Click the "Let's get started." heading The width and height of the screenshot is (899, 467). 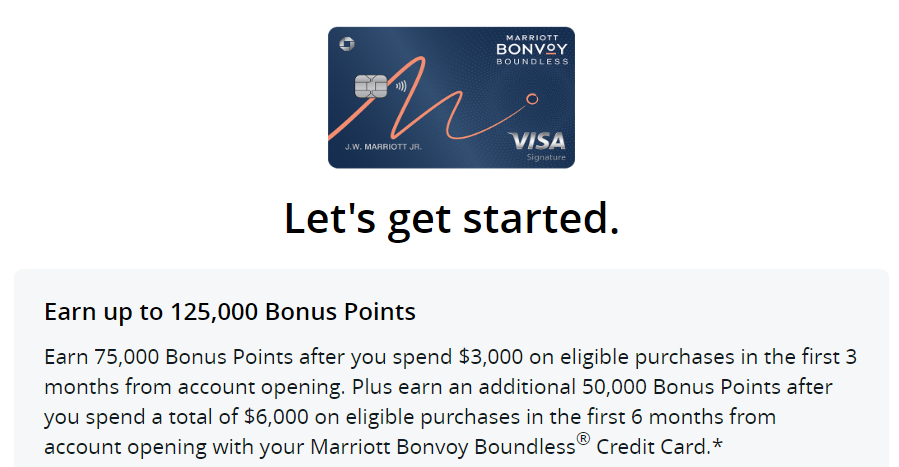pos(451,219)
